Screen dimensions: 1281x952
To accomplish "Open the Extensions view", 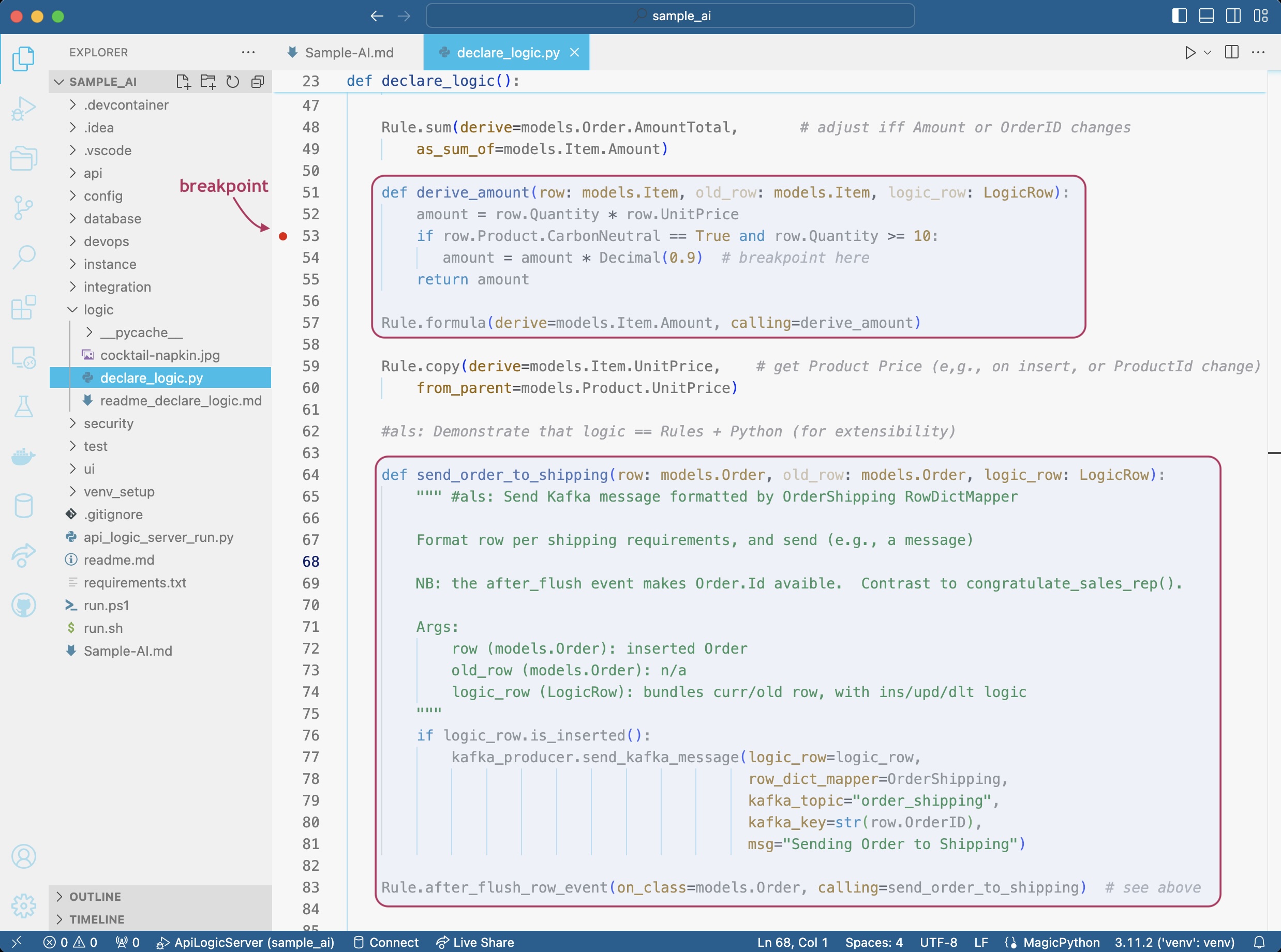I will pyautogui.click(x=23, y=308).
